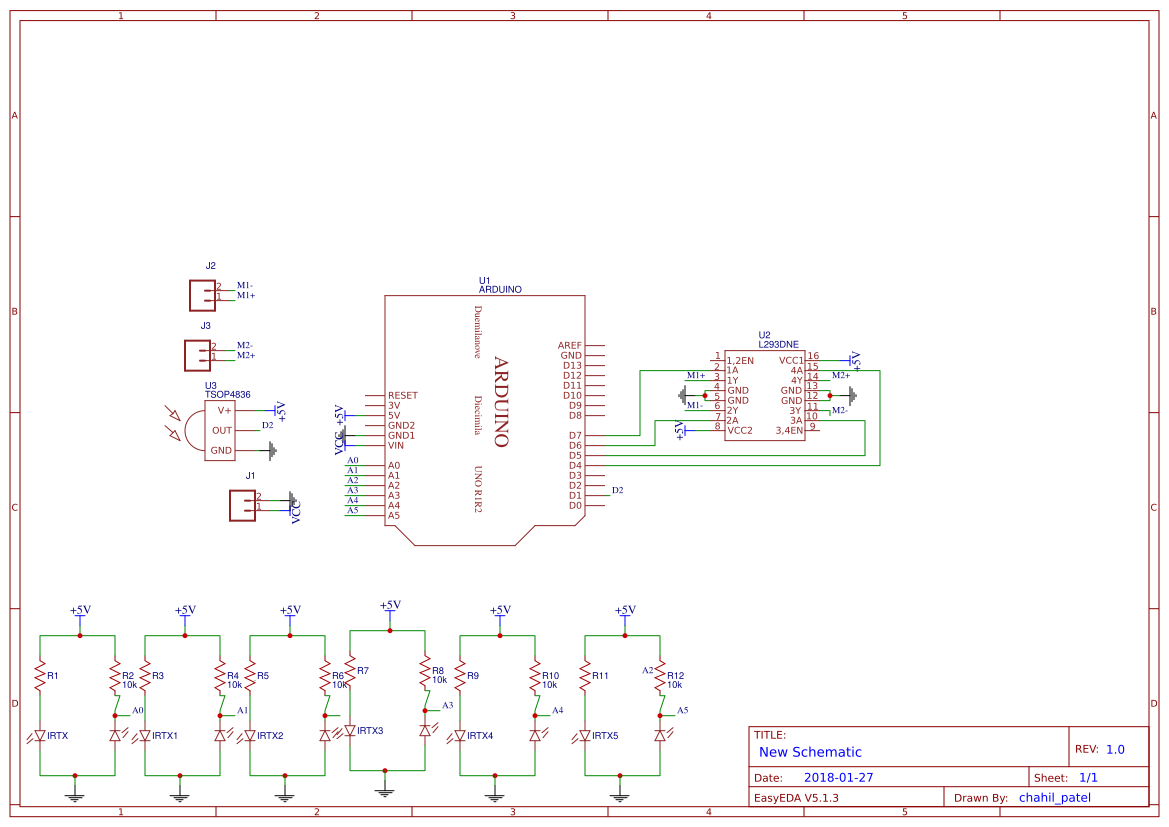Viewport: 1169px width, 827px height.
Task: Click the J1 power connector symbol
Action: click(242, 505)
